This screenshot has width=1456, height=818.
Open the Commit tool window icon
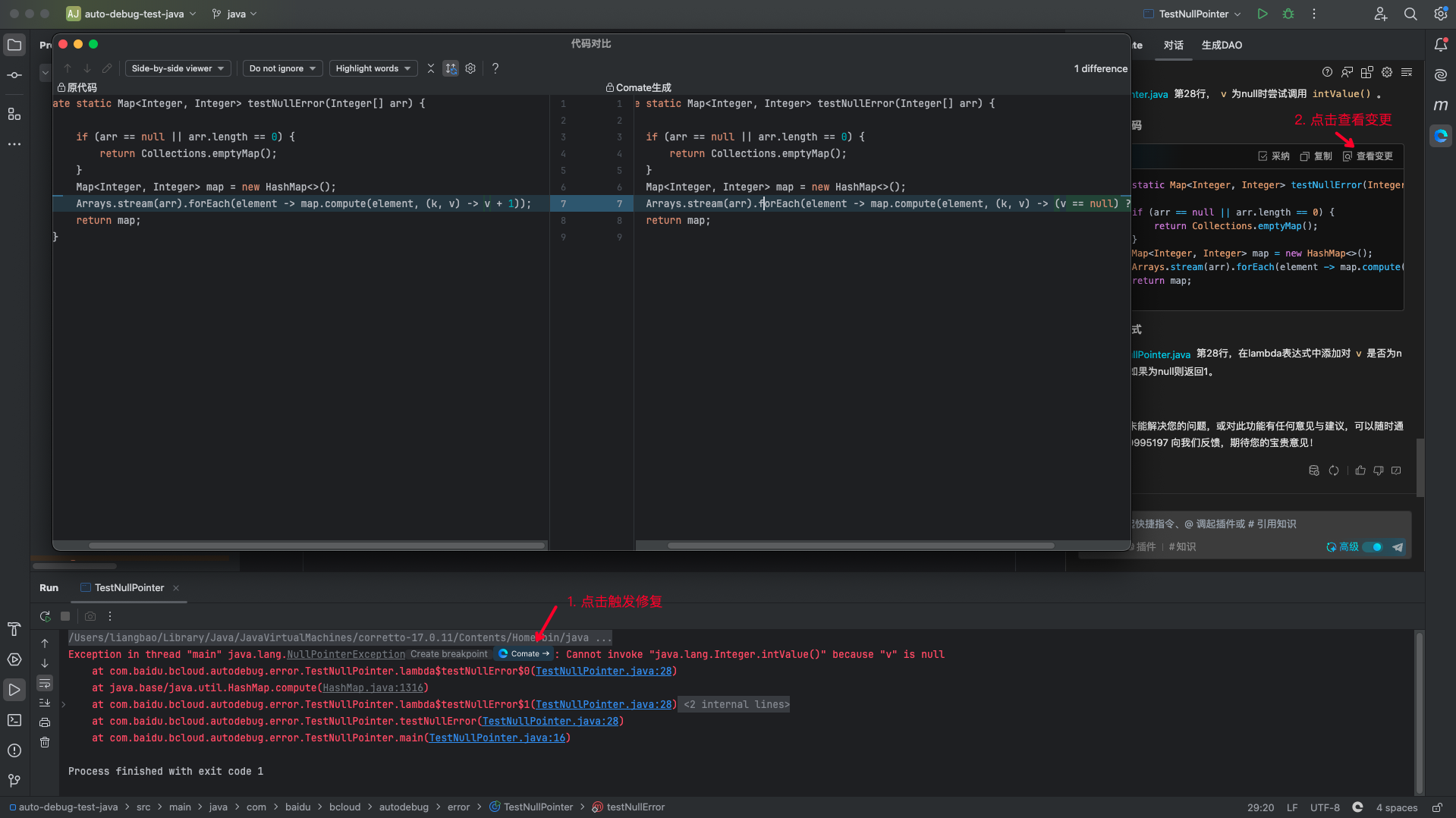click(14, 75)
